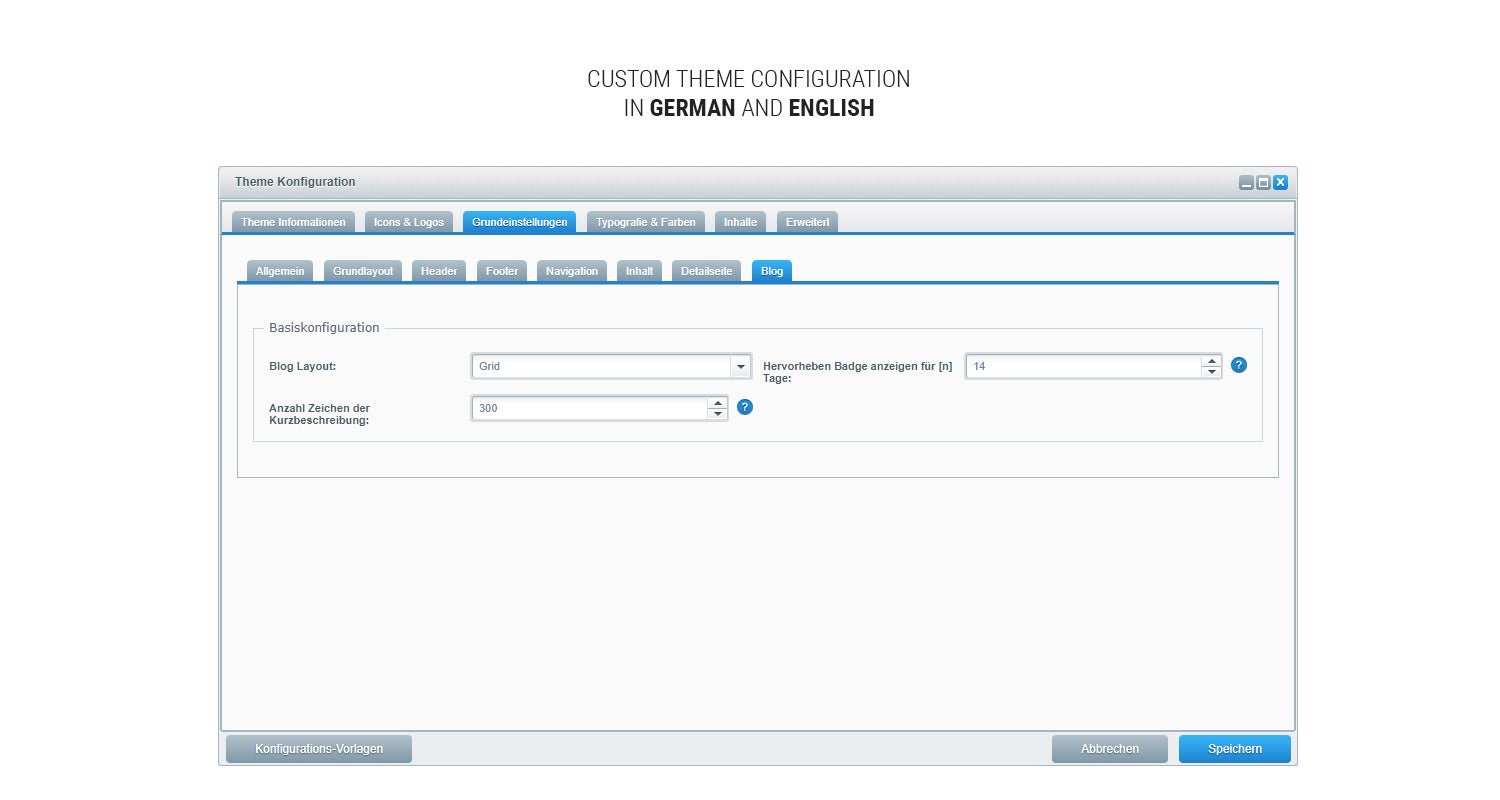Open help for Hervorheben Badge Tage field
Viewport: 1500px width, 800px height.
point(1239,365)
